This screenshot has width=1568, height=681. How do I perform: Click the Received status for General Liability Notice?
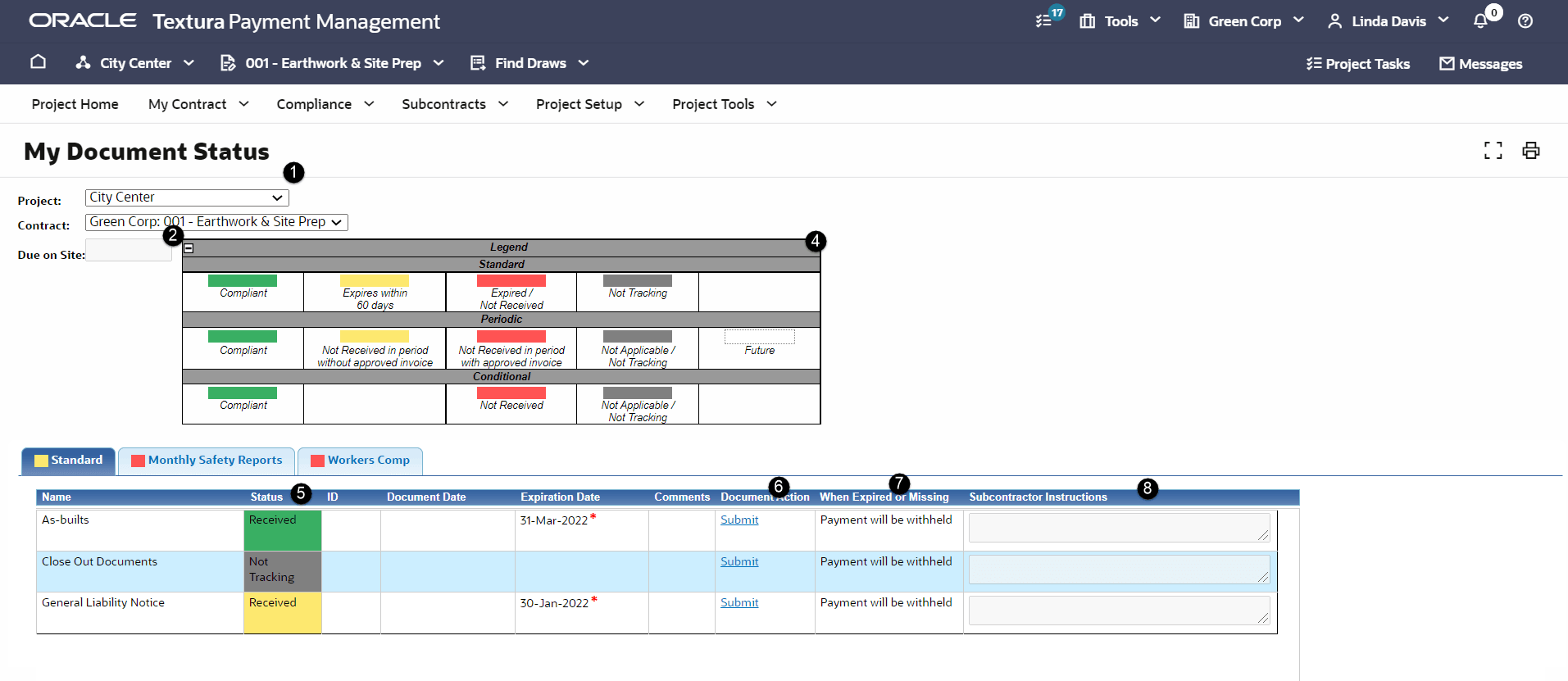coord(283,613)
